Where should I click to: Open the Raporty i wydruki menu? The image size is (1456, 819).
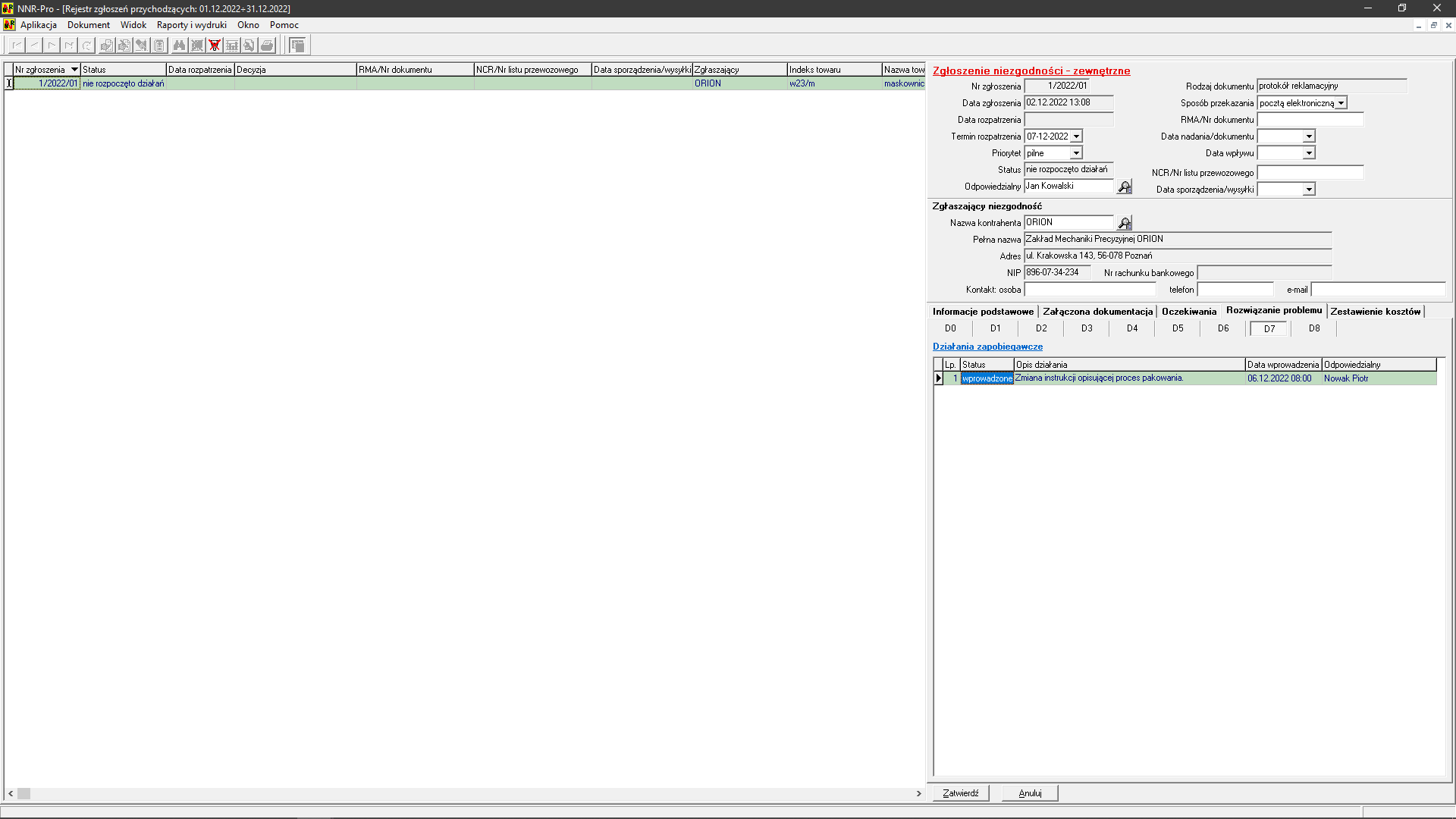pos(191,25)
